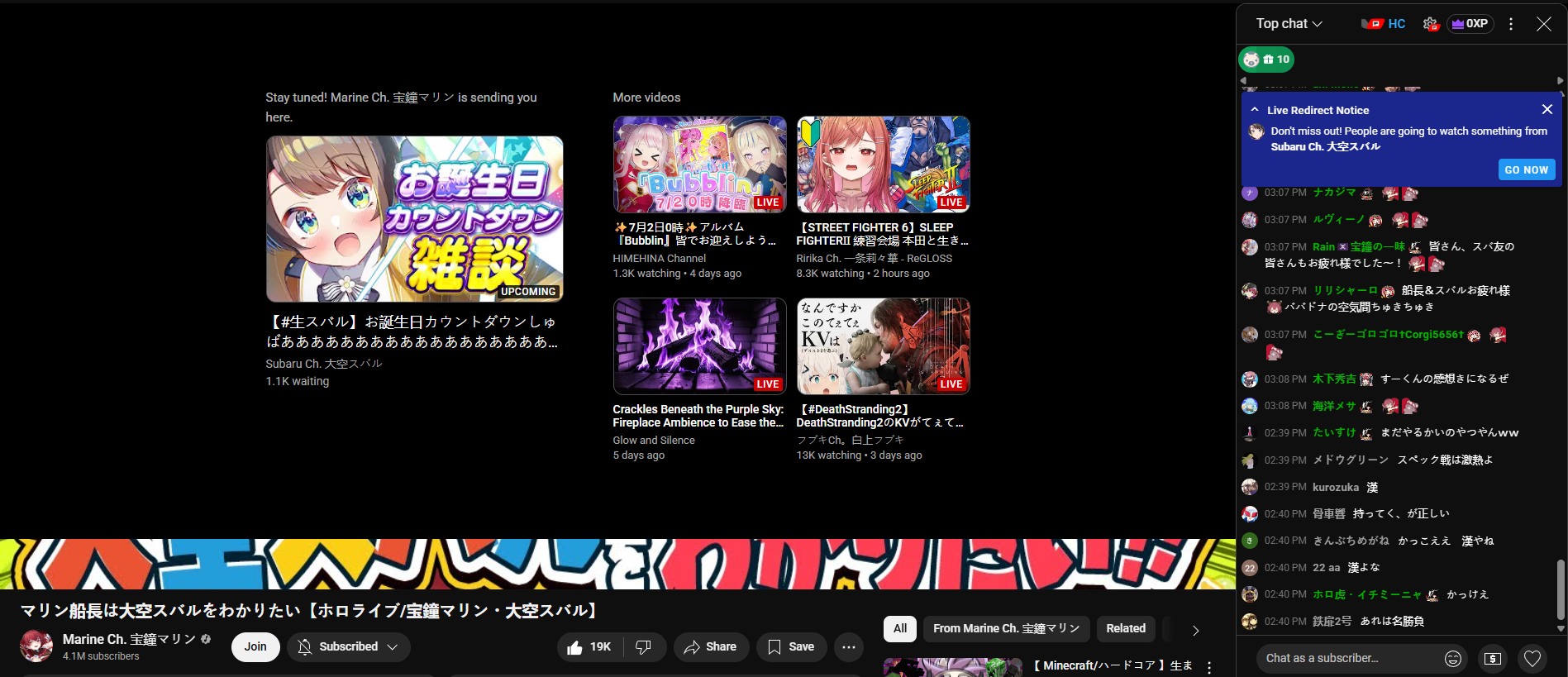Click the next arrow on filter chips
Screen dimensions: 1568x677
click(x=1195, y=631)
